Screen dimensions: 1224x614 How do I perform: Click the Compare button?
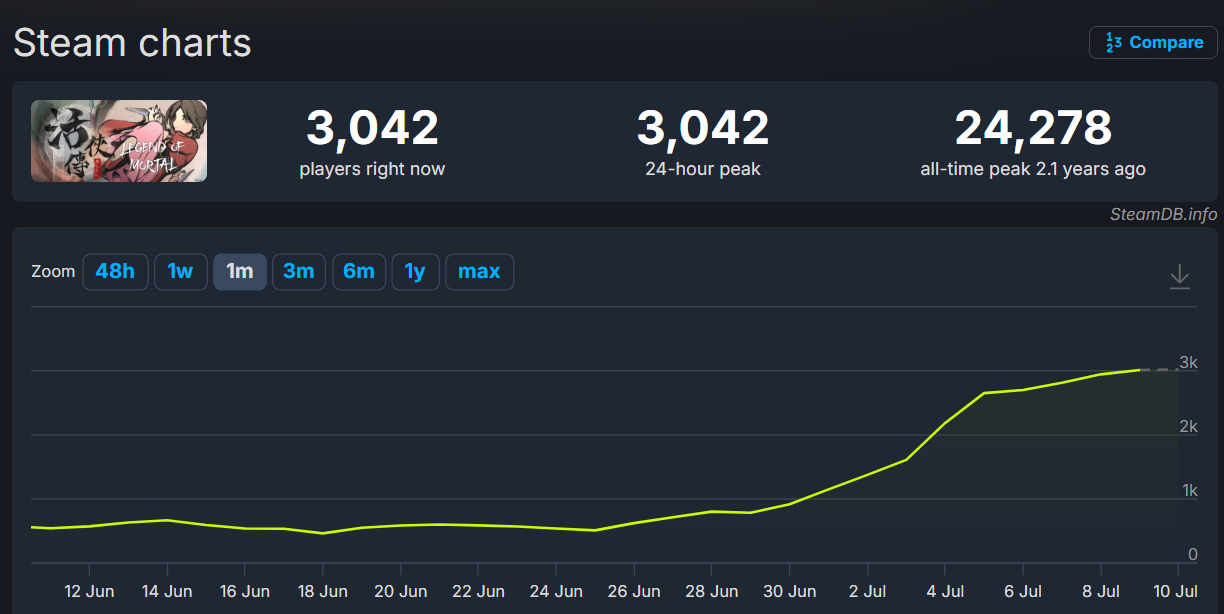coord(1153,42)
